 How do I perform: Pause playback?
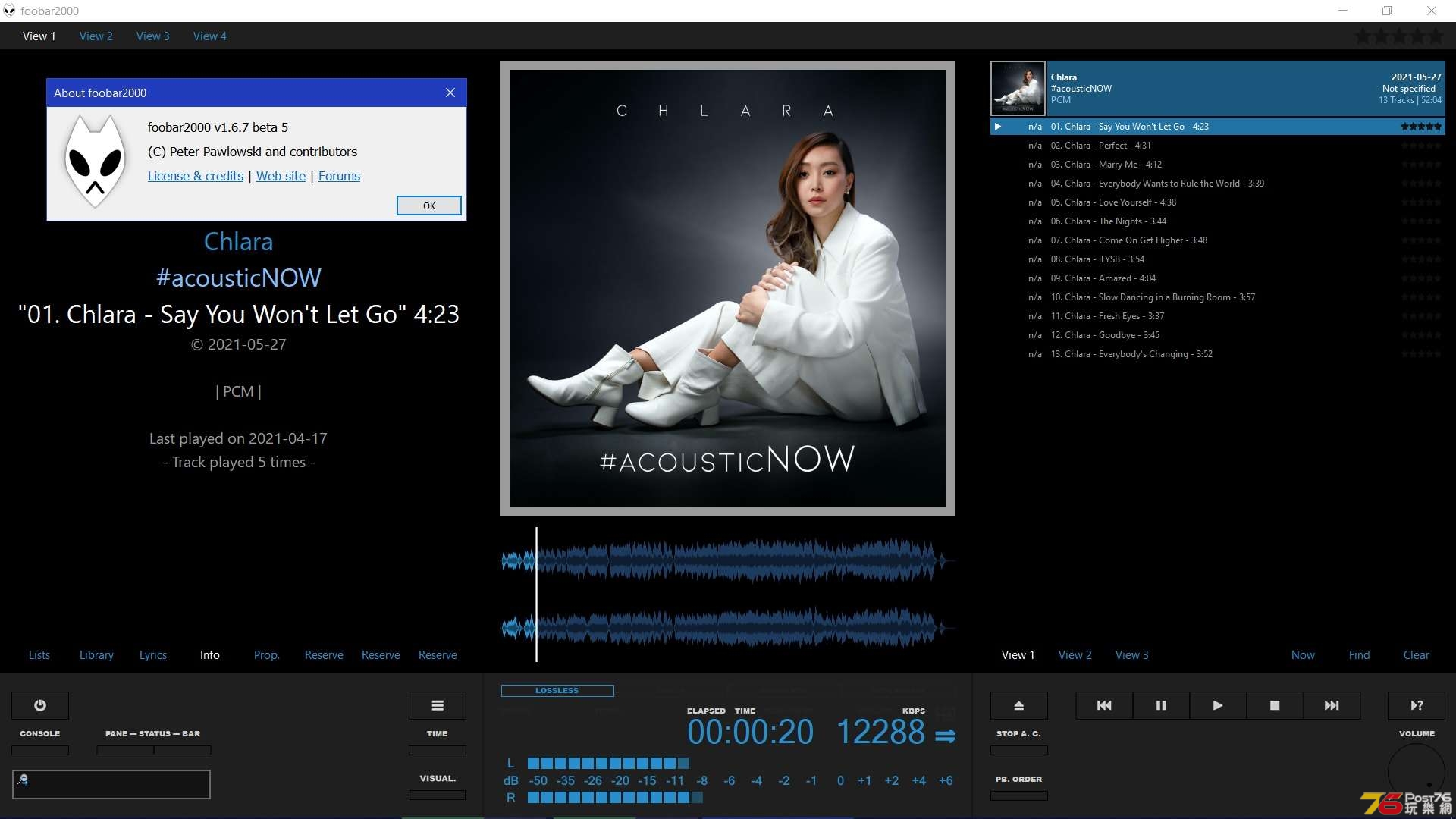pyautogui.click(x=1161, y=705)
